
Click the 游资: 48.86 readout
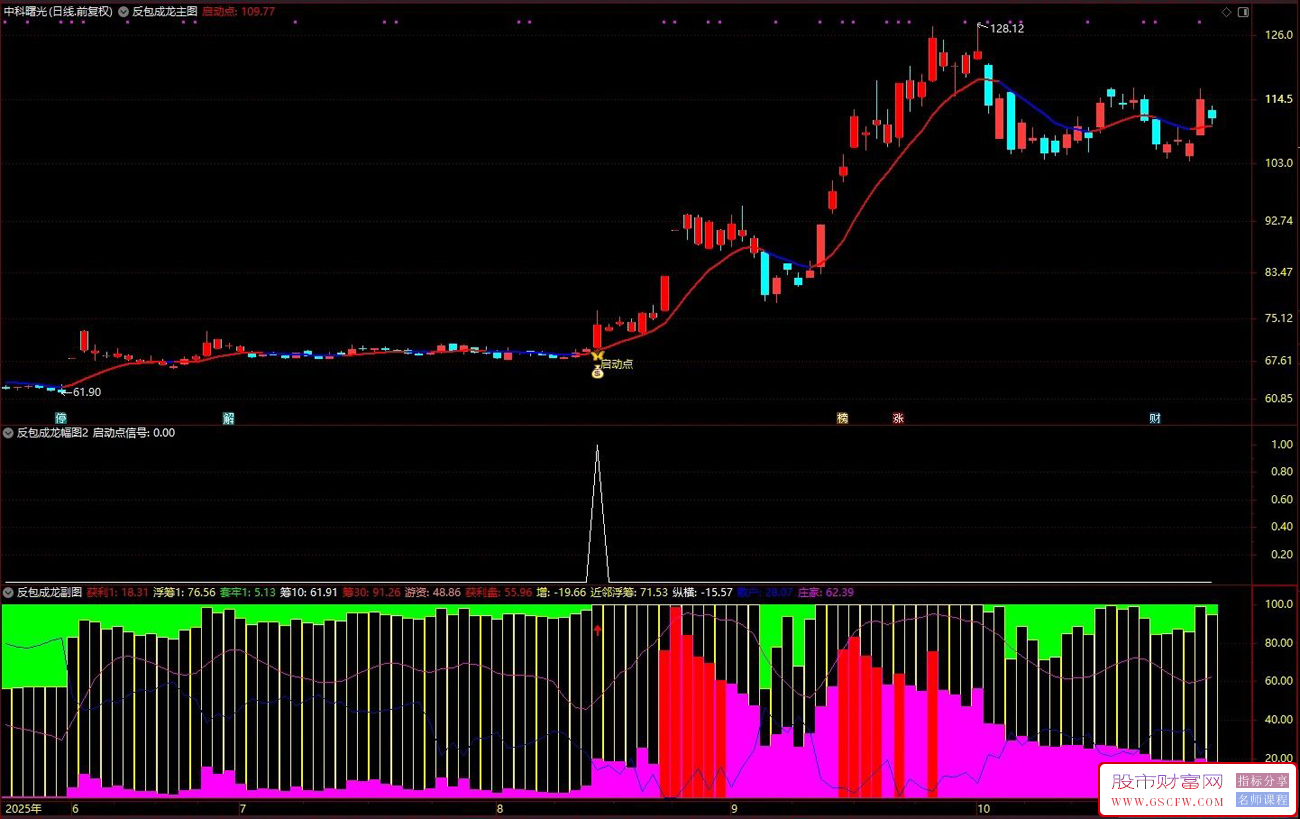point(433,593)
